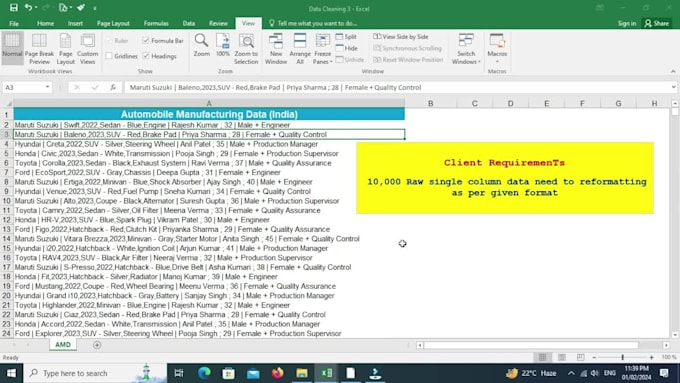Open Customize Quick Access Toolbar dropdown
The width and height of the screenshot is (680, 383).
point(95,8)
